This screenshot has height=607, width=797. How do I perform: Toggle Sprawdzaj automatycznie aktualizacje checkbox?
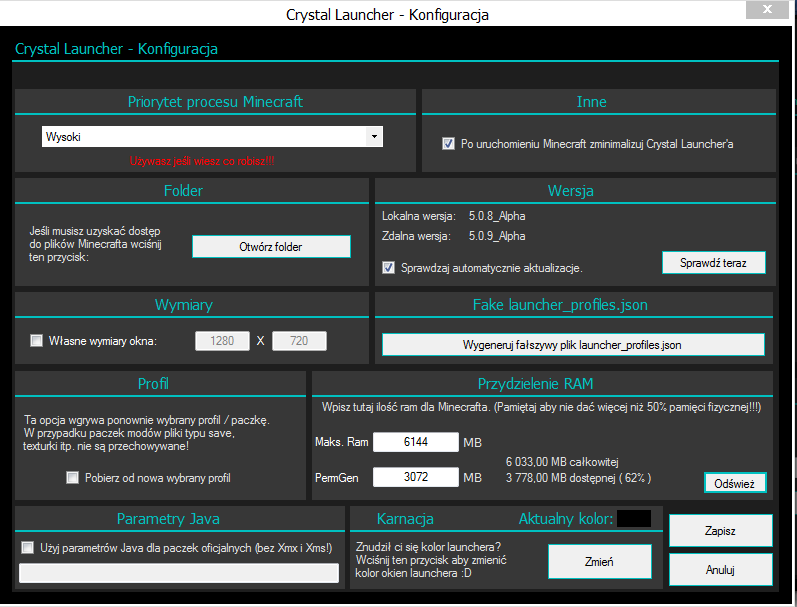[x=388, y=267]
